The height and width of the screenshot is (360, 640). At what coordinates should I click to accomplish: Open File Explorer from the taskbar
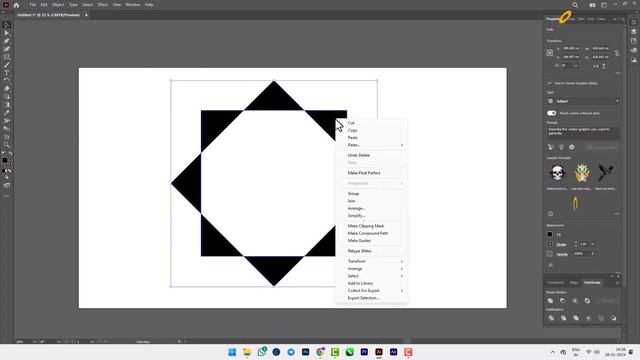coord(247,352)
